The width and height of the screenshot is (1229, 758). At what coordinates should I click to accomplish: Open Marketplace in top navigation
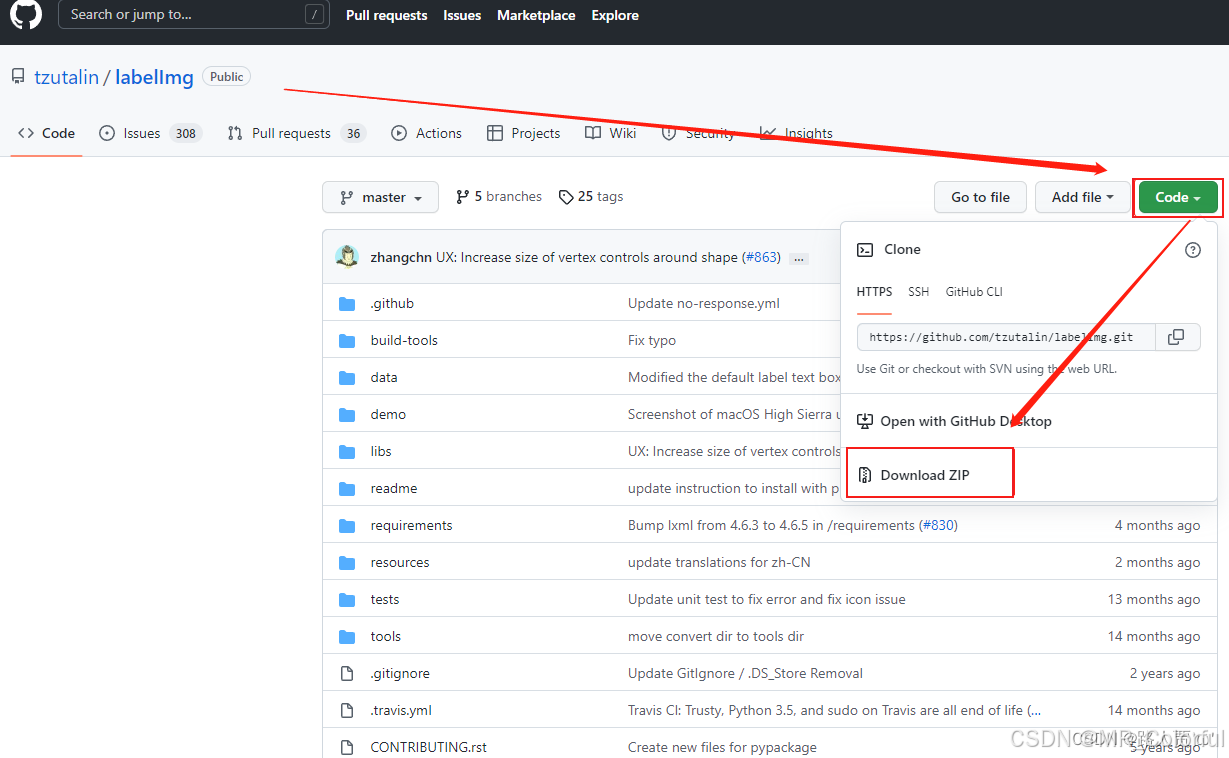coord(536,15)
